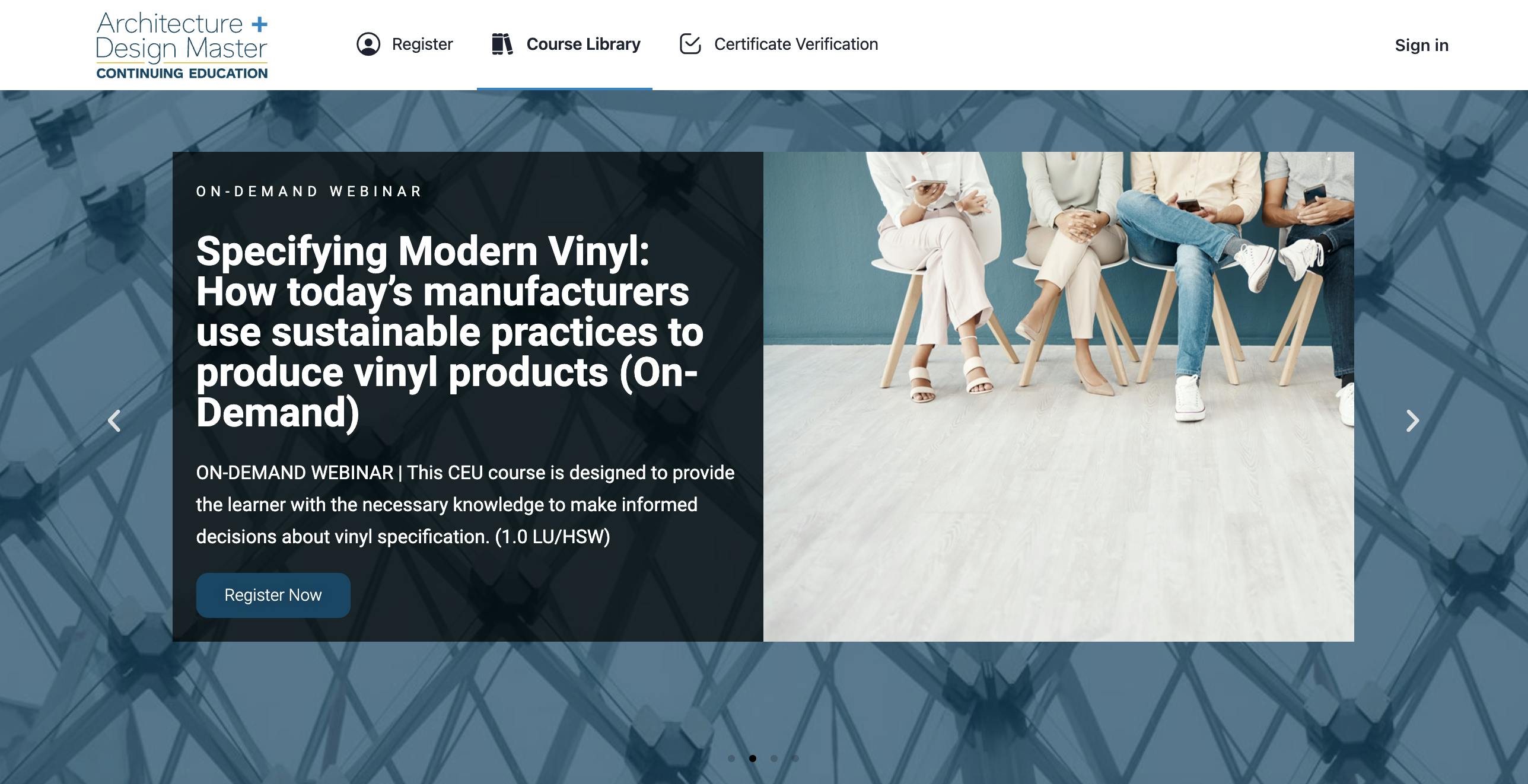This screenshot has height=784, width=1528.
Task: Select the fourth carousel indicator dot
Action: [795, 758]
